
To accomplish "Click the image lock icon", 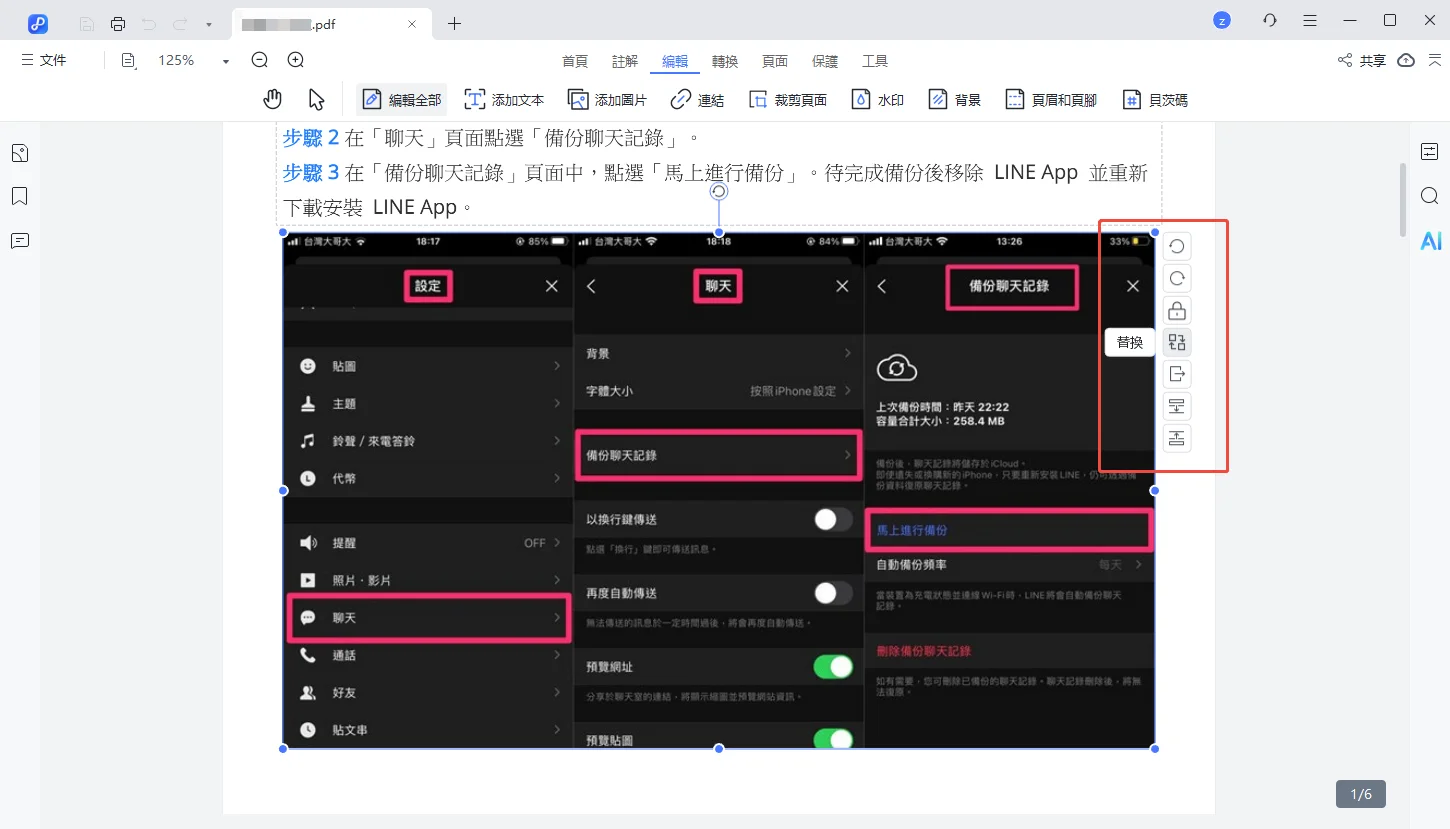I will pyautogui.click(x=1177, y=310).
